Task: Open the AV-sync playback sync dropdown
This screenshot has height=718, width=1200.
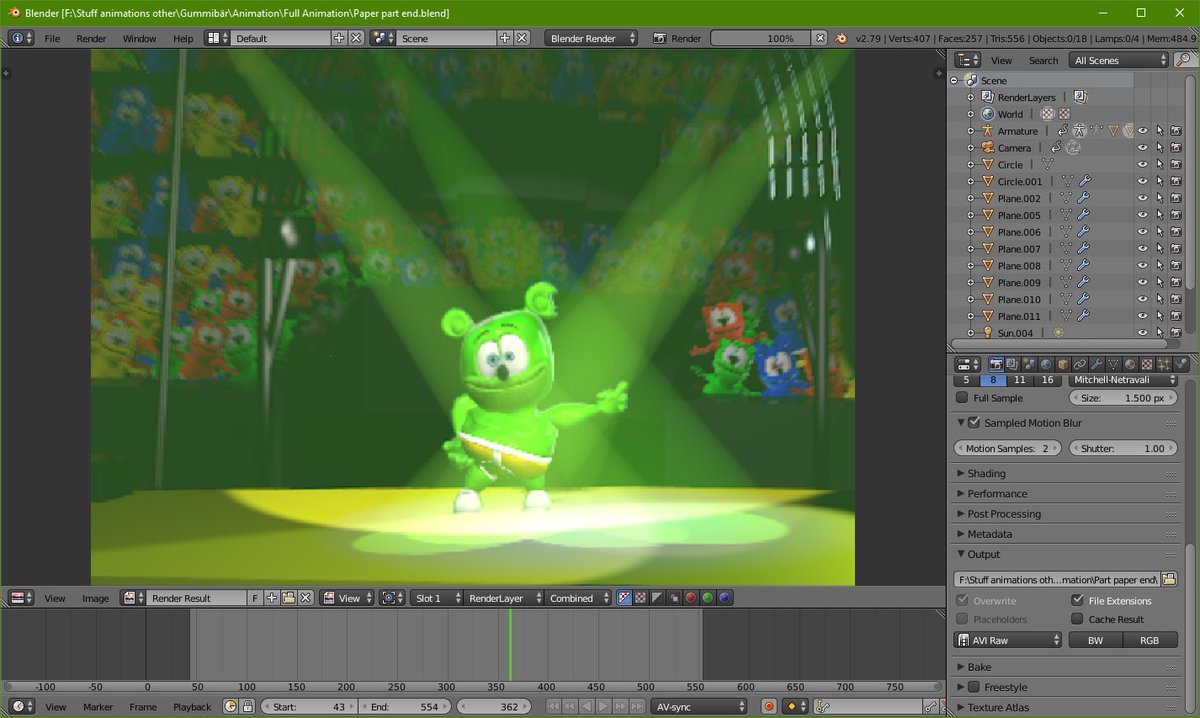Action: pos(699,706)
